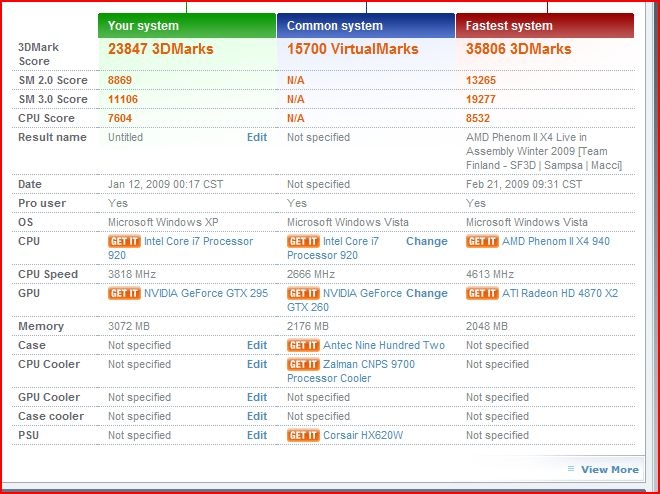660x494 pixels.
Task: Click SM 3.0 Score value 11106
Action: [x=123, y=99]
